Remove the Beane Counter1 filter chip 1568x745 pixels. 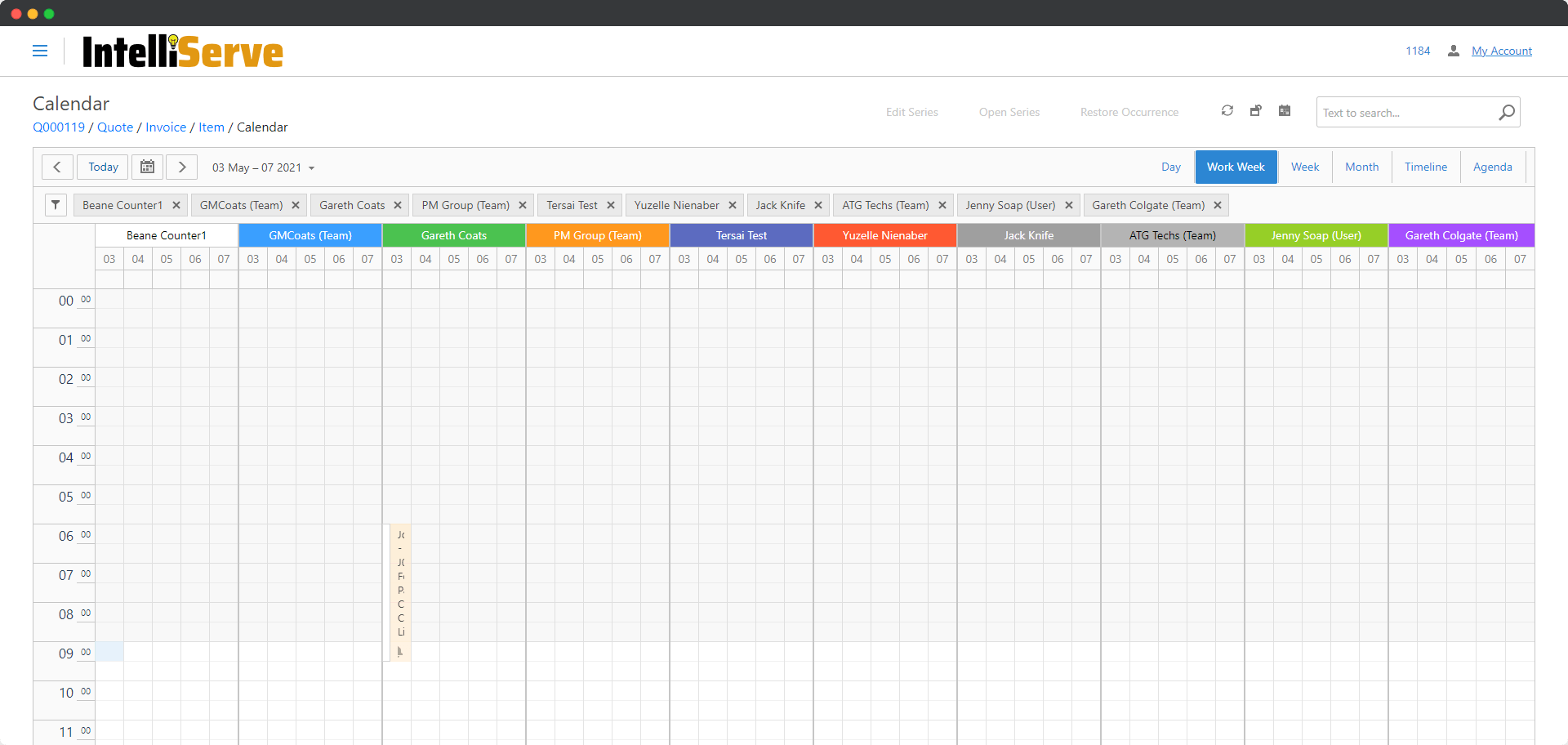(x=176, y=205)
